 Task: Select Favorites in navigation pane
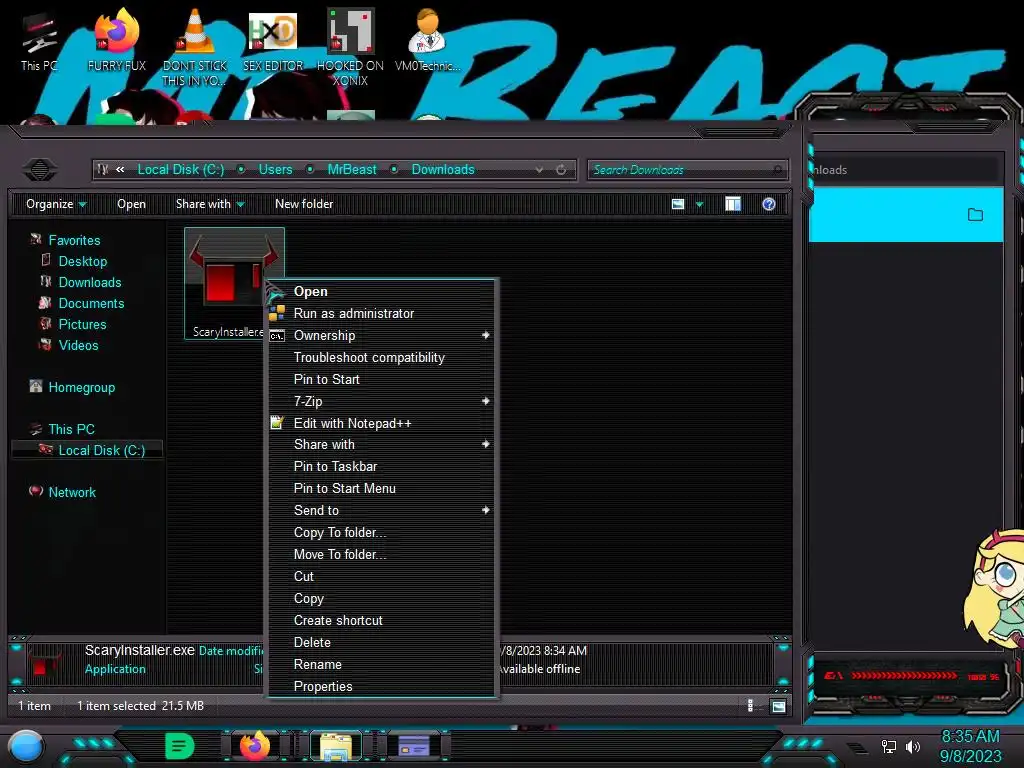click(x=74, y=240)
